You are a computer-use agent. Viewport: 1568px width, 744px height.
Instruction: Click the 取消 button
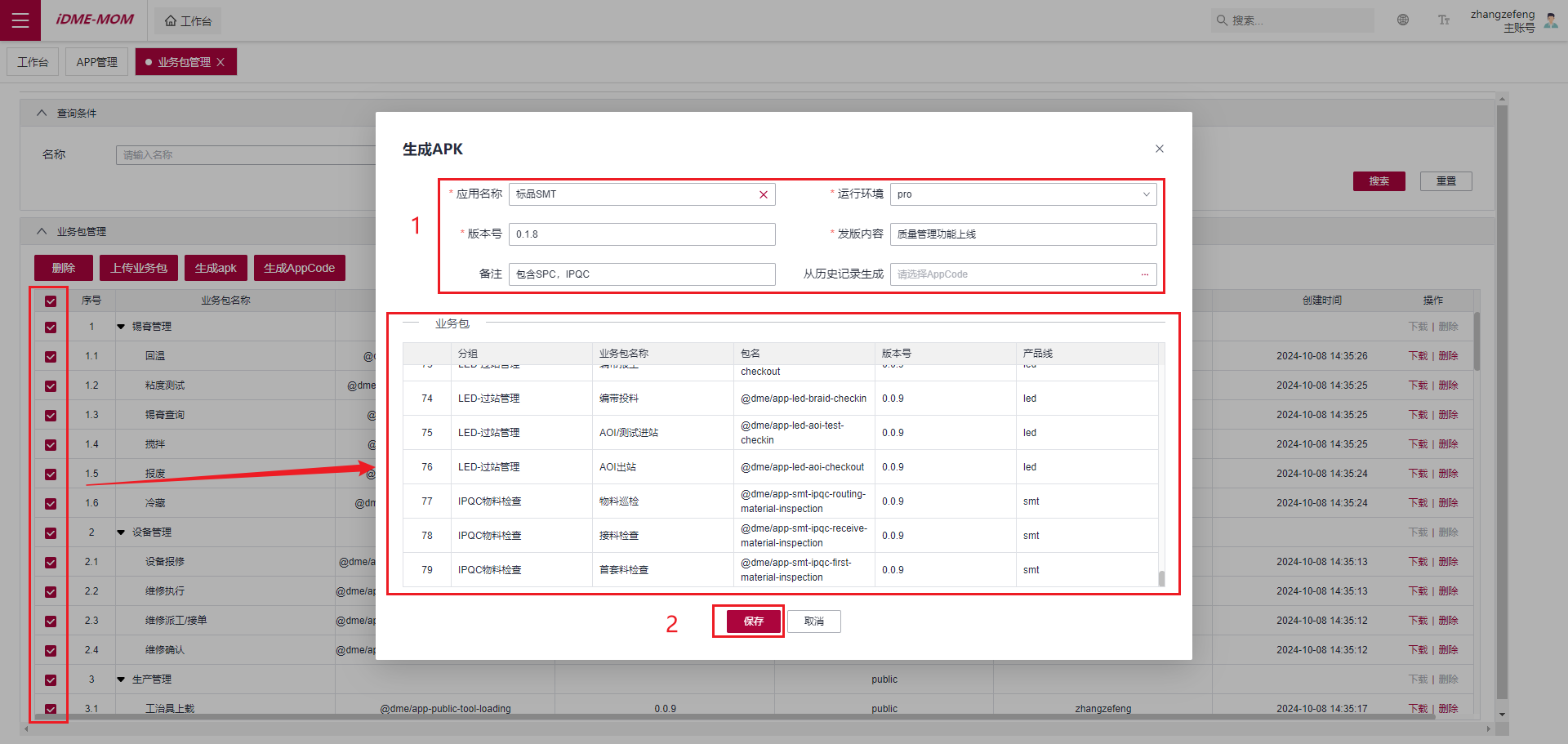click(813, 621)
